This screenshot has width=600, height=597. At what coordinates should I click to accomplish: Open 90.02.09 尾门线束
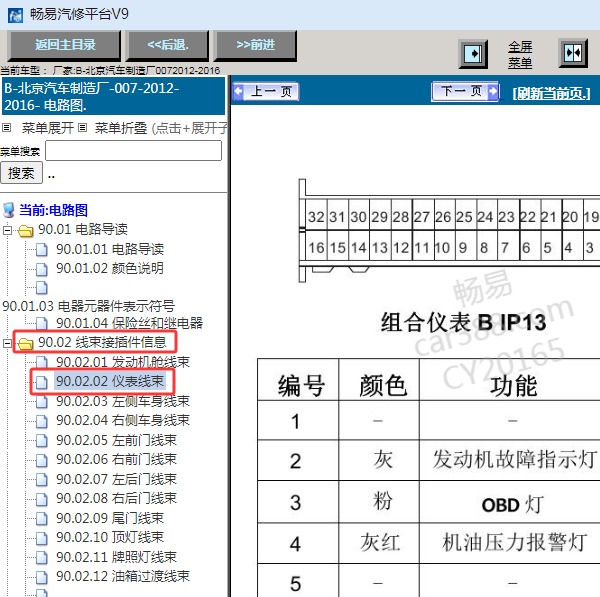point(110,518)
